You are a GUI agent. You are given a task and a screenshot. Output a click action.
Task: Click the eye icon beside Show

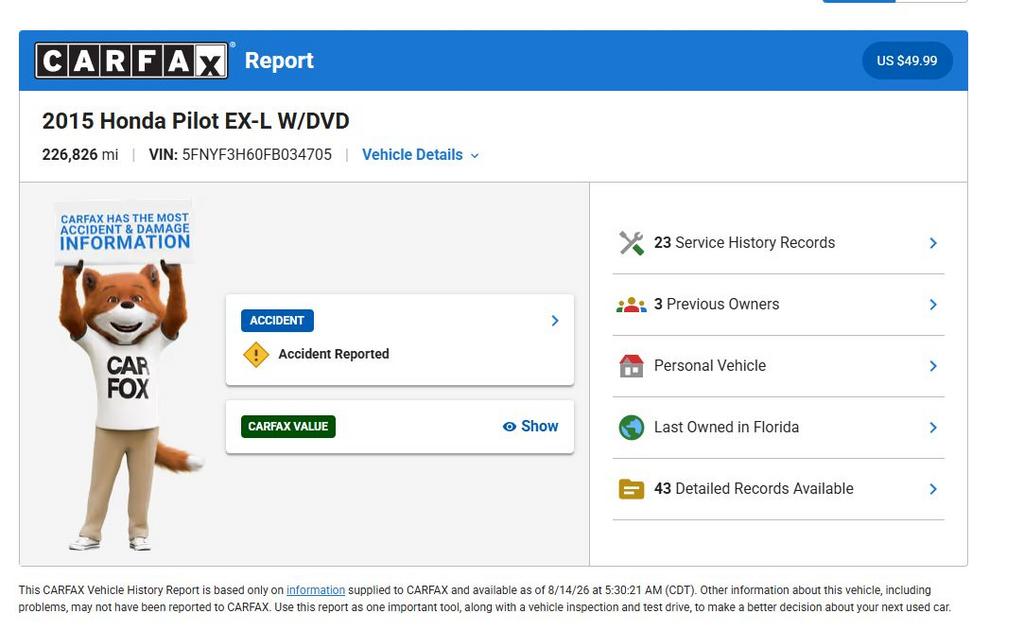509,427
